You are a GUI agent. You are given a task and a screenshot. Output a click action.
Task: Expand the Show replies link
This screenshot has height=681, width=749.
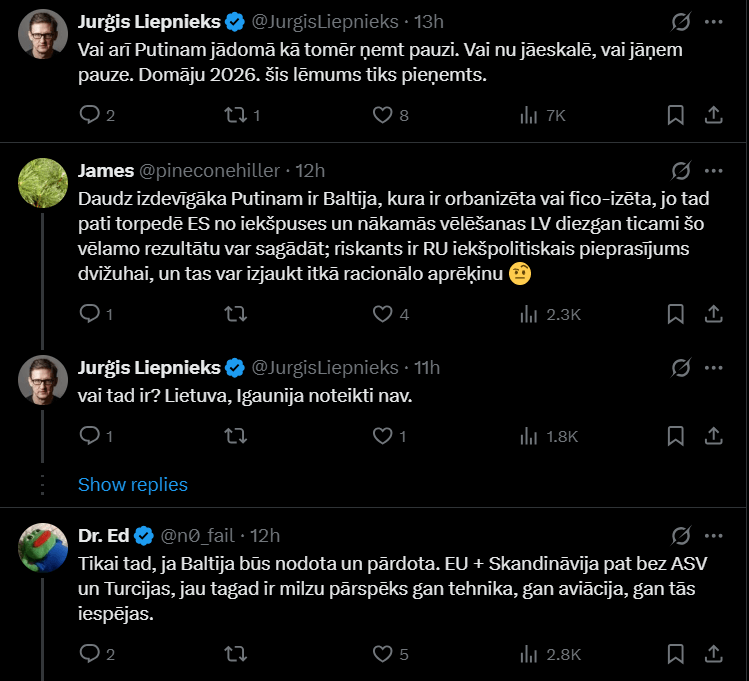tap(133, 484)
